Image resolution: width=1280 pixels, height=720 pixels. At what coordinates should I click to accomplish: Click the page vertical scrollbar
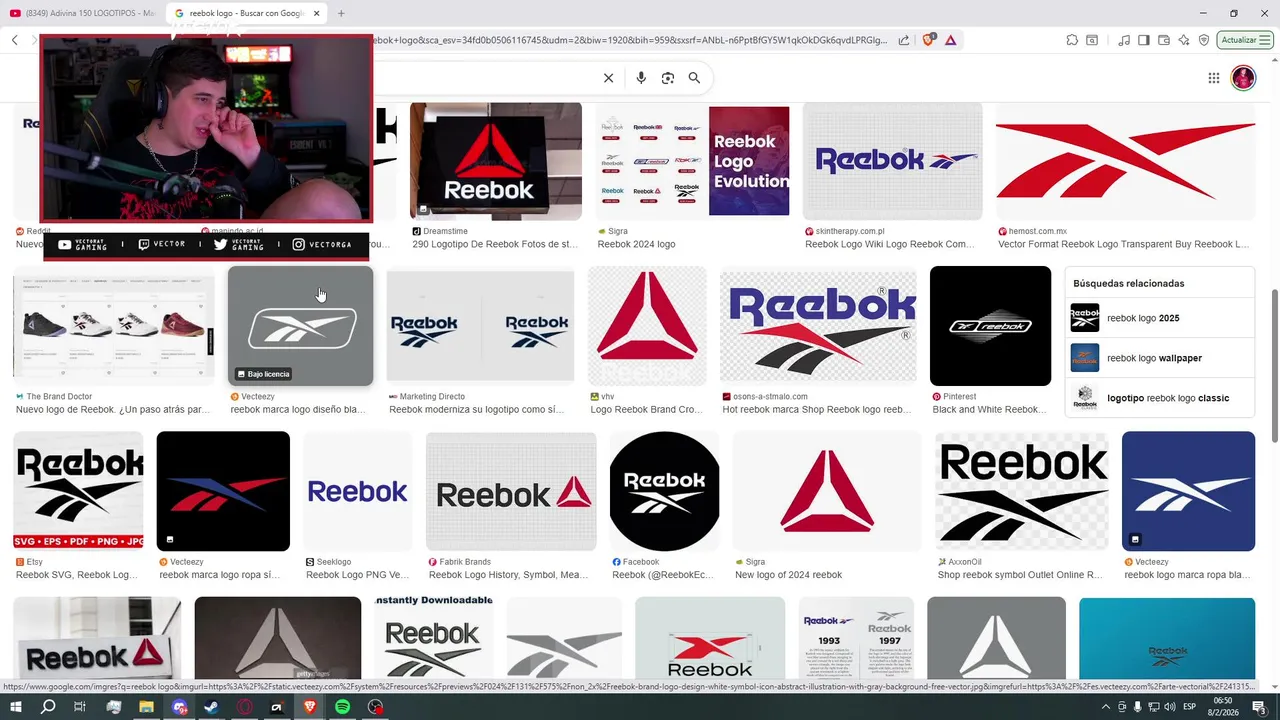click(1274, 365)
